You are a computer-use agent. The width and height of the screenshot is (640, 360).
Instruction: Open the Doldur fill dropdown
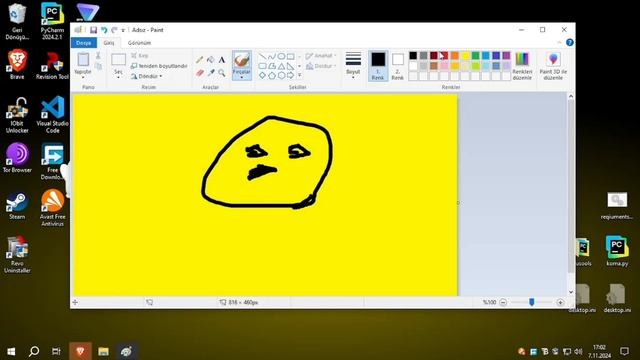321,66
